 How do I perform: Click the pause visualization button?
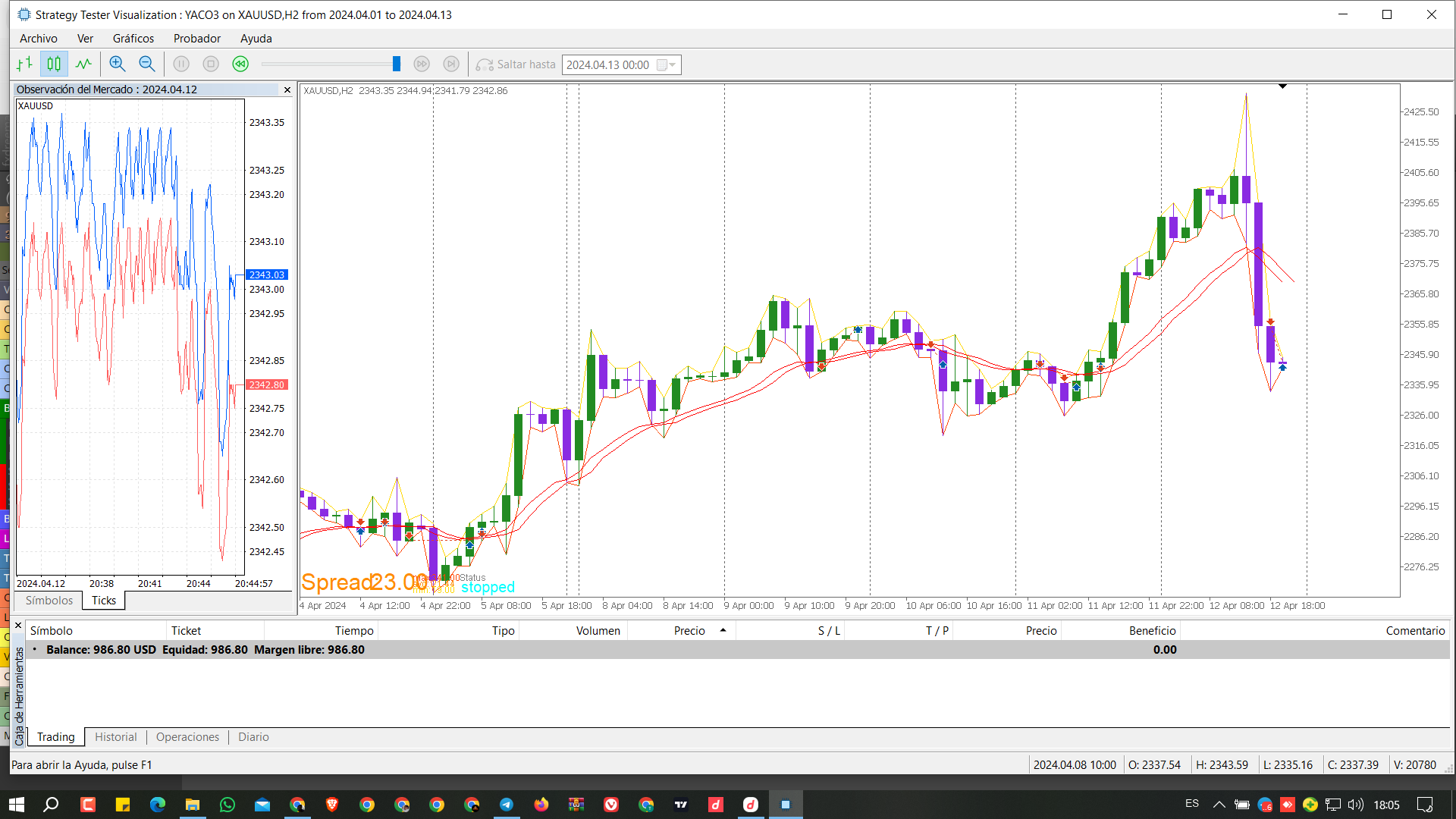point(181,64)
